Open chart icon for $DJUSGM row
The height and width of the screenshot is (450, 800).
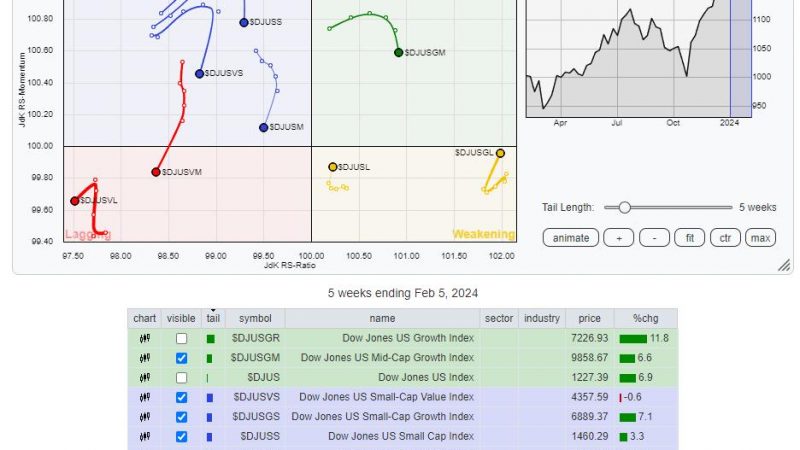[x=145, y=358]
